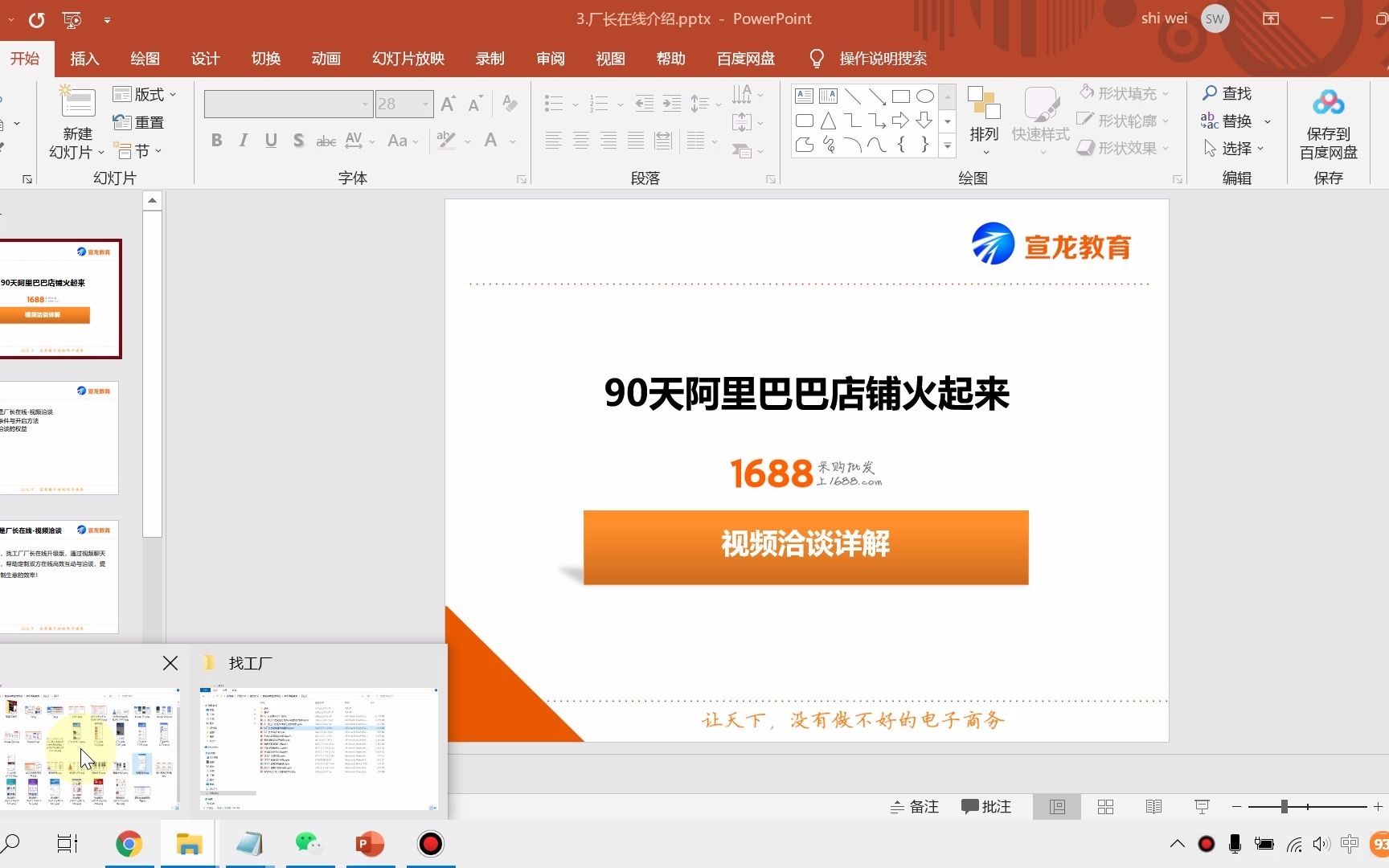Toggle right text alignment
Image resolution: width=1389 pixels, height=868 pixels.
[x=608, y=141]
